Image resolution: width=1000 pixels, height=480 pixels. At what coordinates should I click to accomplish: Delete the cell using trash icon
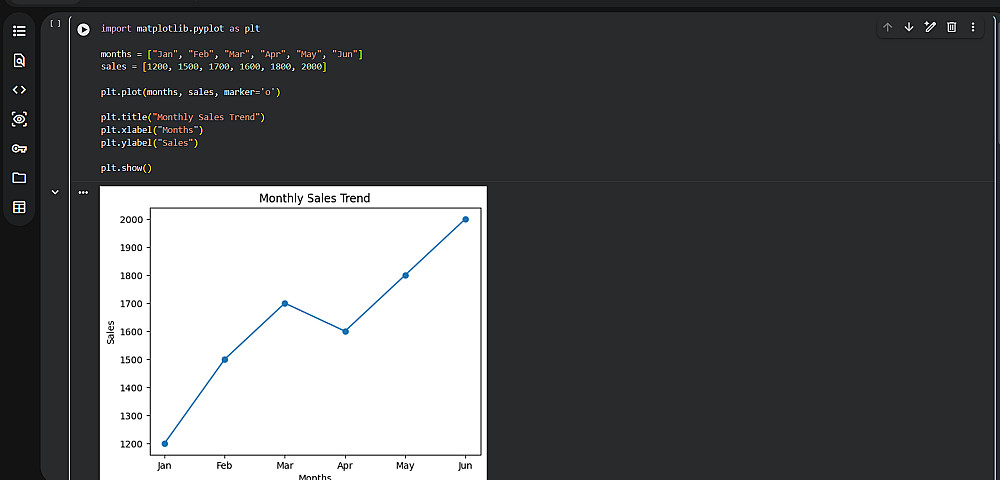pyautogui.click(x=952, y=27)
